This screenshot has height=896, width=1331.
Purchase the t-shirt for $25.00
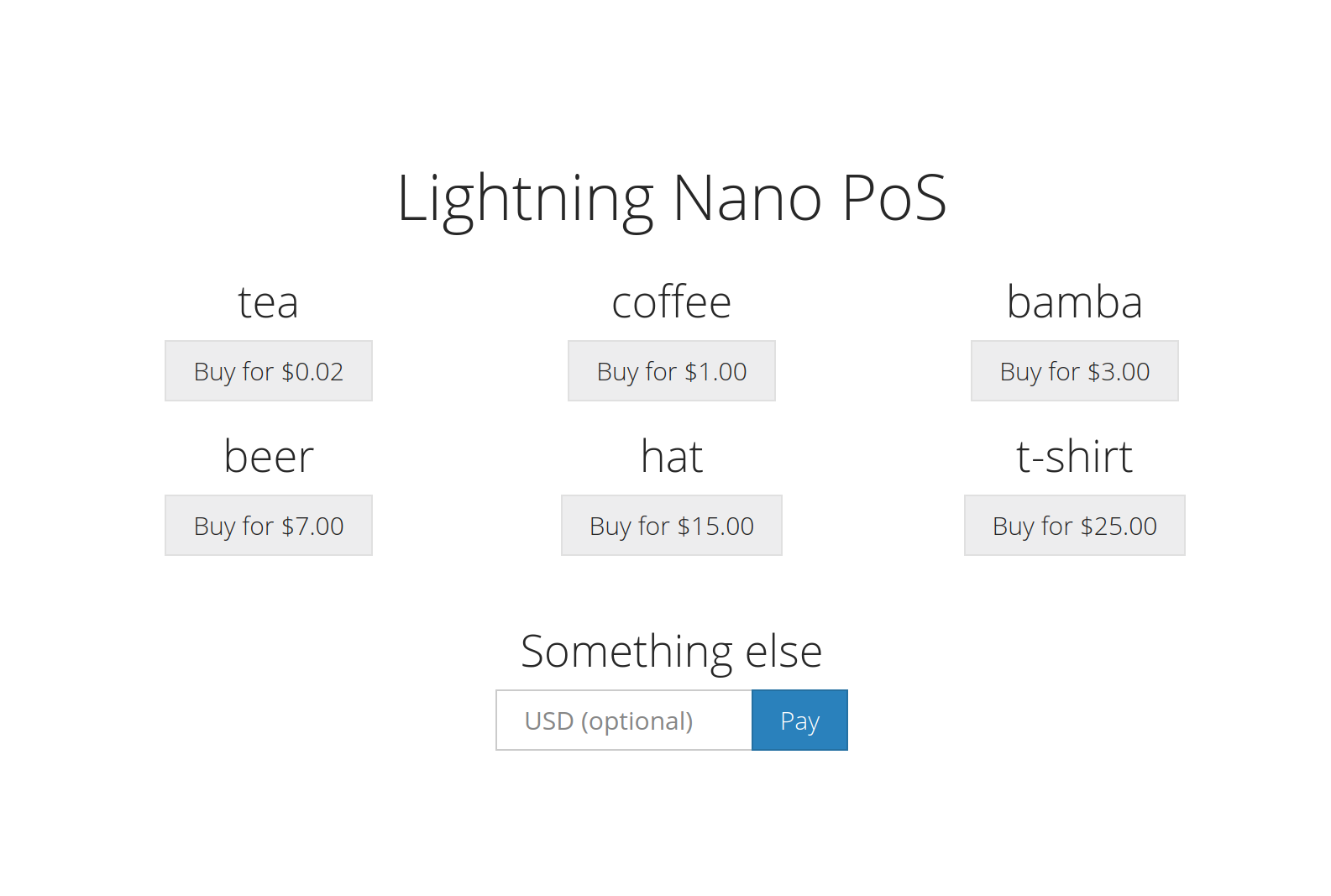[1075, 526]
